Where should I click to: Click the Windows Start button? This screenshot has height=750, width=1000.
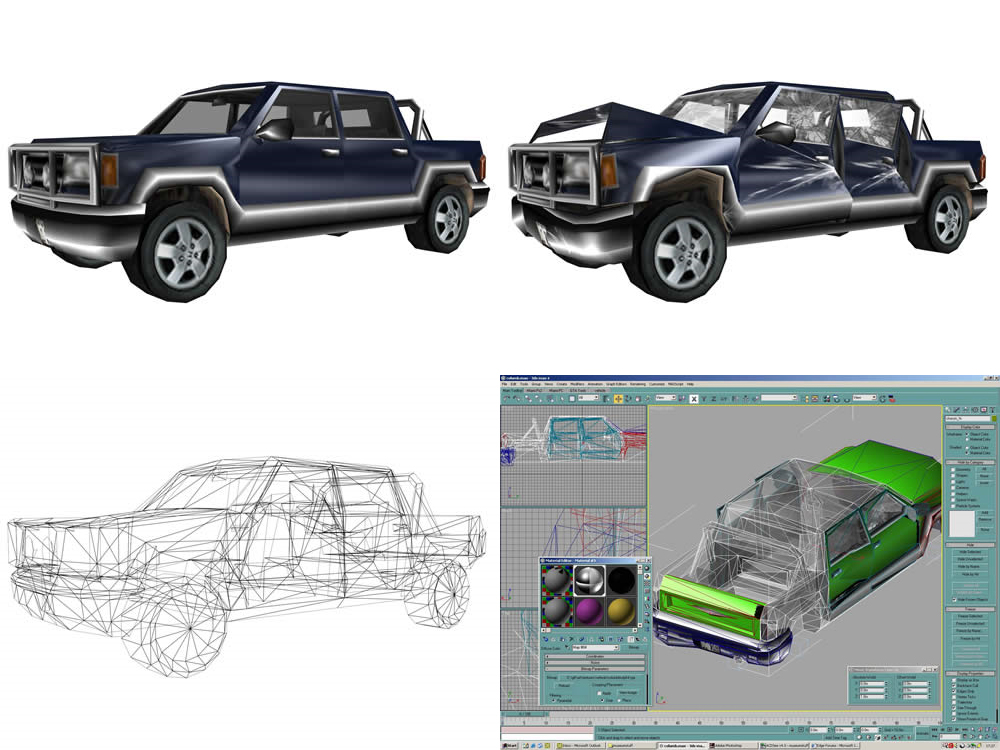510,745
